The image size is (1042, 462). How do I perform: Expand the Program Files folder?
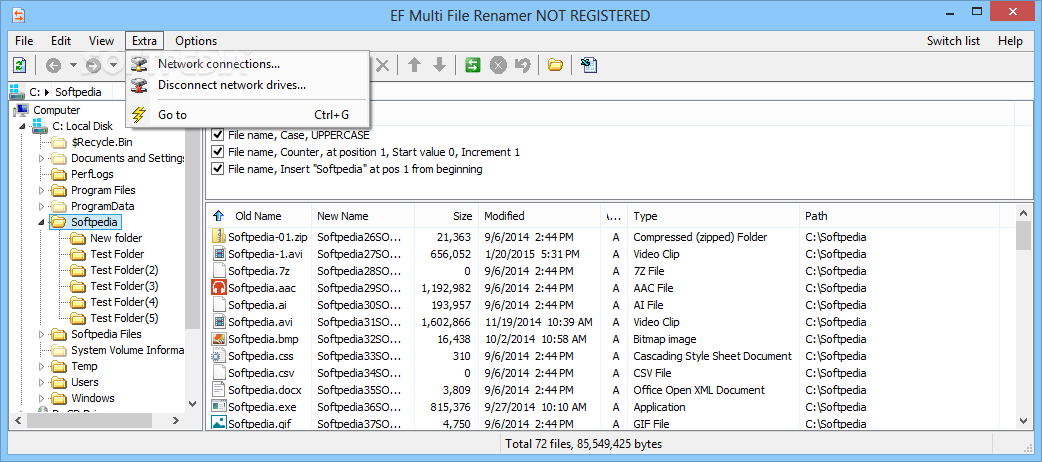[41, 190]
